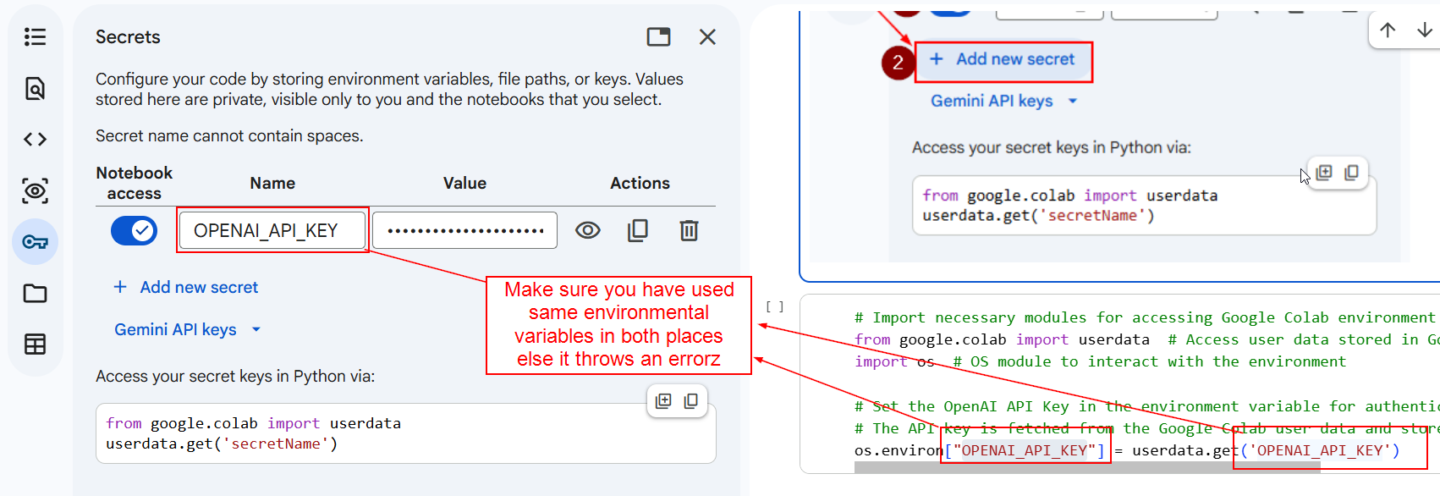Viewport: 1440px width, 496px height.
Task: Open the Code snippets sidebar icon
Action: pos(35,139)
